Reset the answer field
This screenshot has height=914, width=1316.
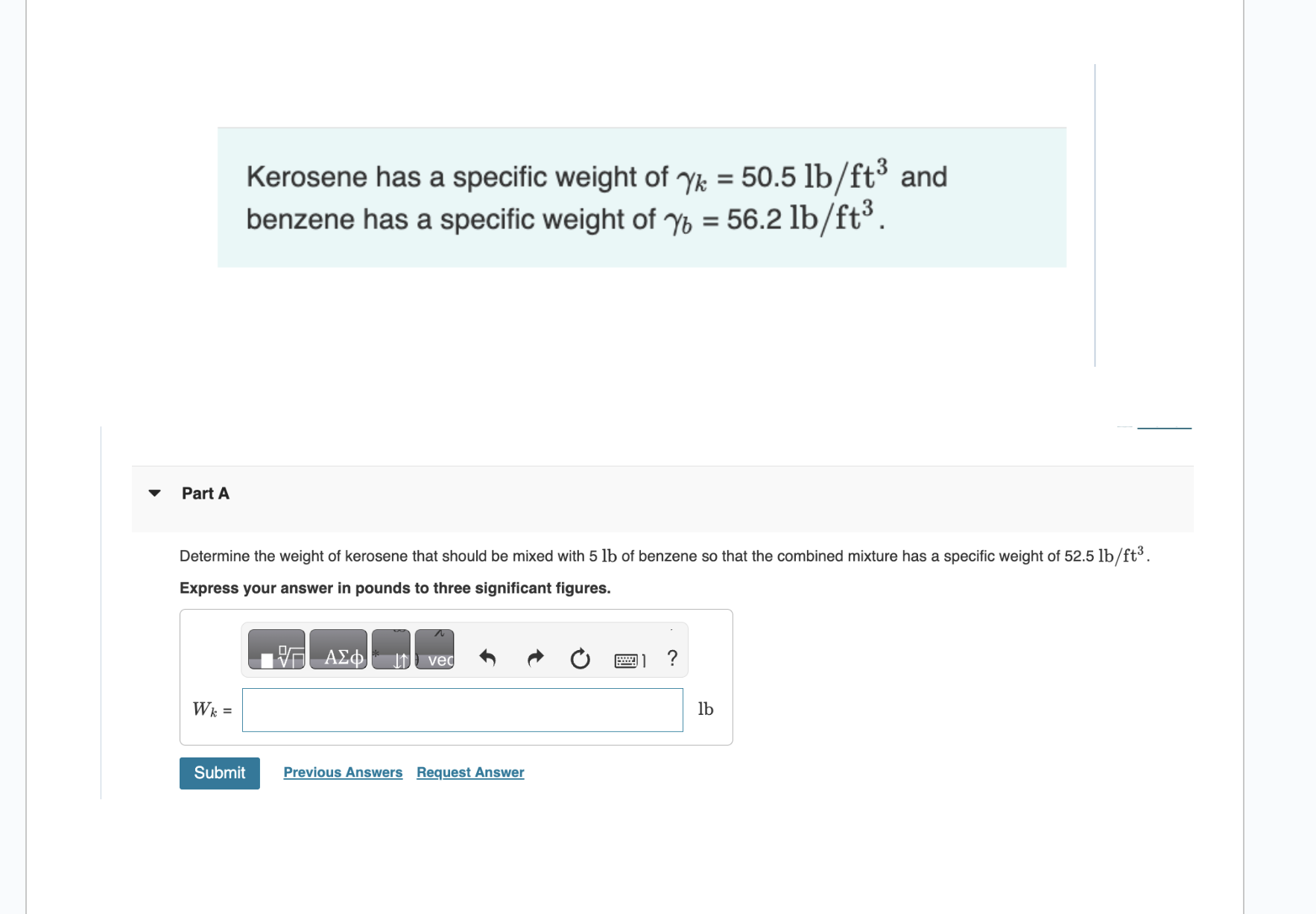pos(580,658)
